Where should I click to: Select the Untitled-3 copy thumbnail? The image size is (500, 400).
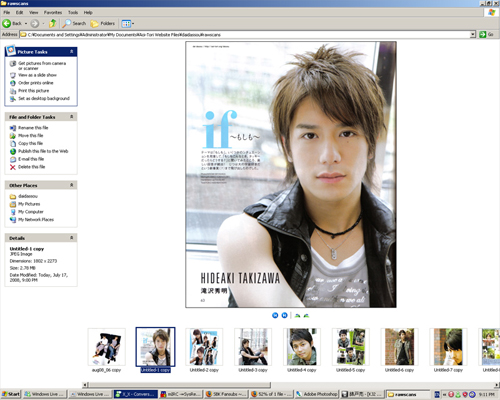pos(253,347)
